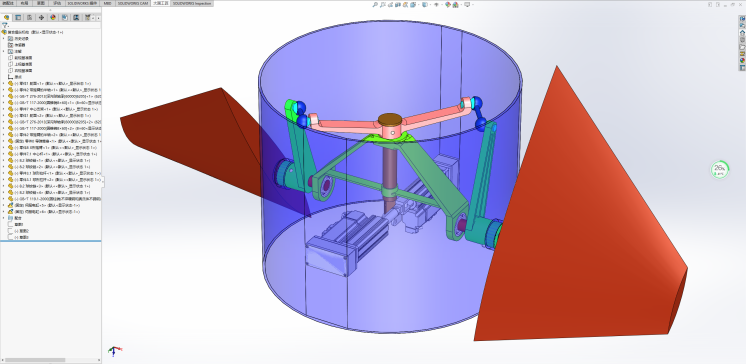Screen dimensions: 746x364
Task: Click Section View icon in view toolbar
Action: [398, 5]
